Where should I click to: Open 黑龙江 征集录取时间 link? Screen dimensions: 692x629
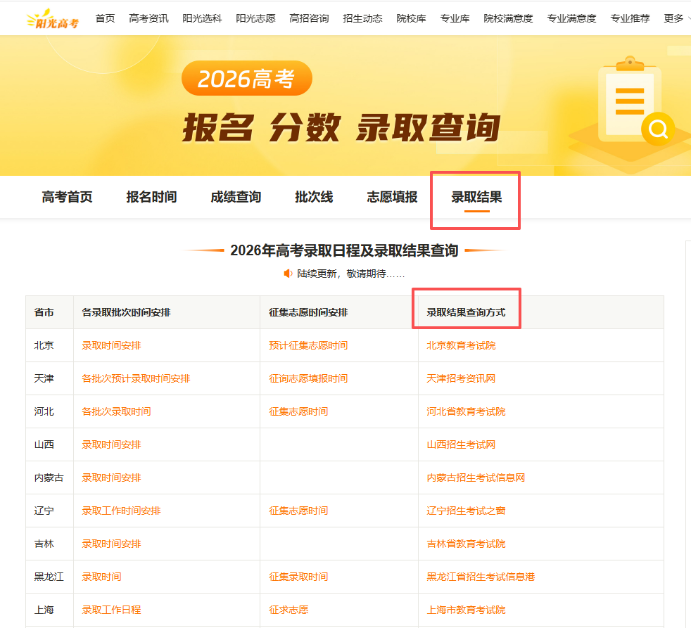click(x=298, y=577)
